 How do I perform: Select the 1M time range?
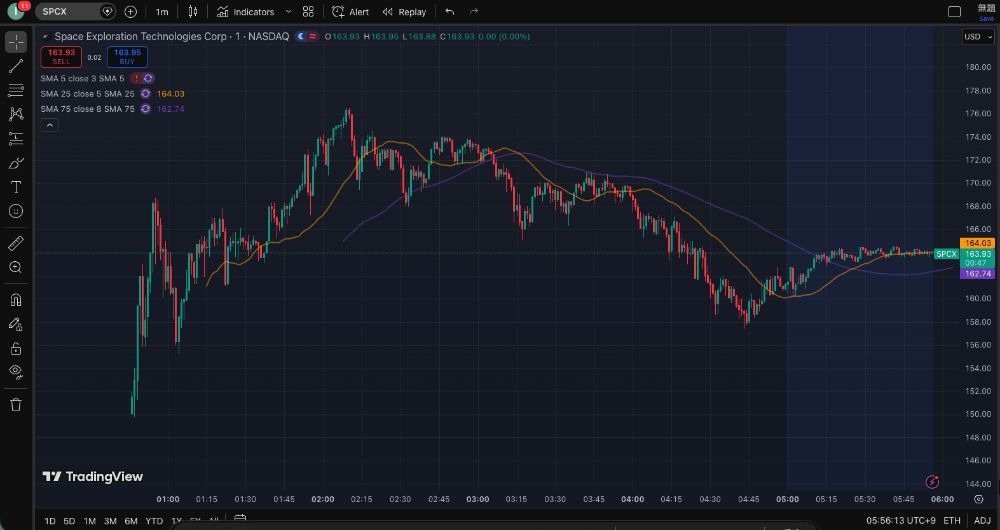(89, 521)
